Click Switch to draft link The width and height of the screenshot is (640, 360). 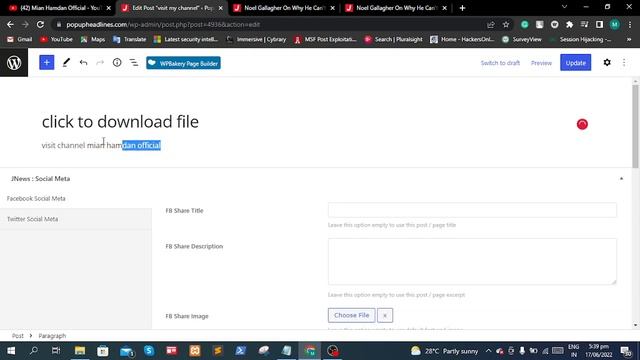tap(500, 63)
